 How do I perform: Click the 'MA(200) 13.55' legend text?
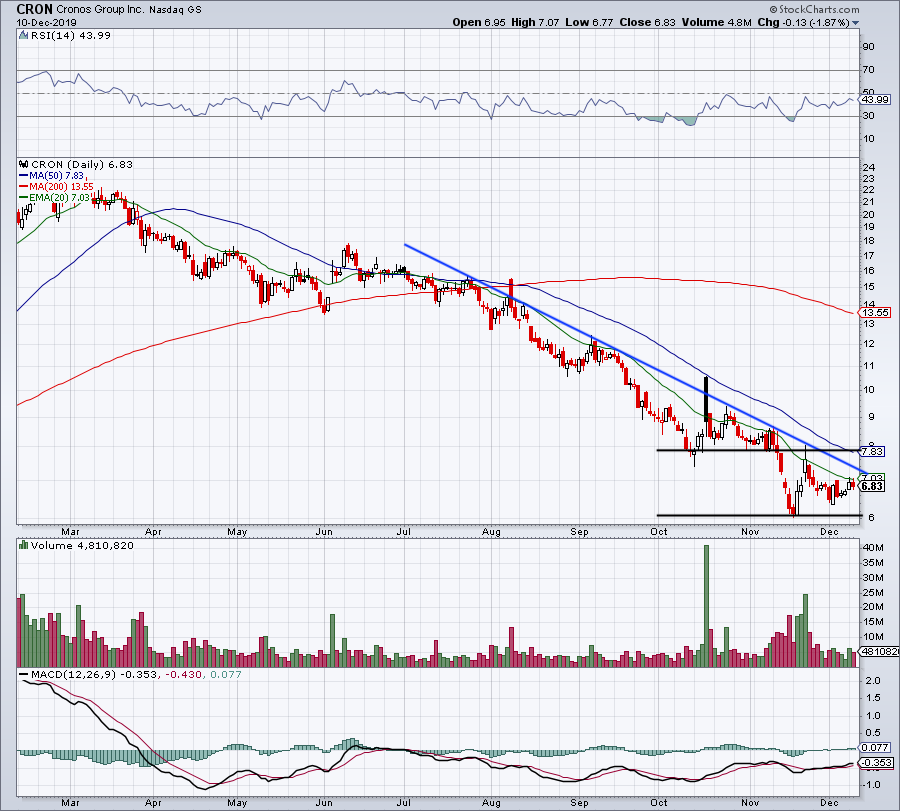click(61, 187)
